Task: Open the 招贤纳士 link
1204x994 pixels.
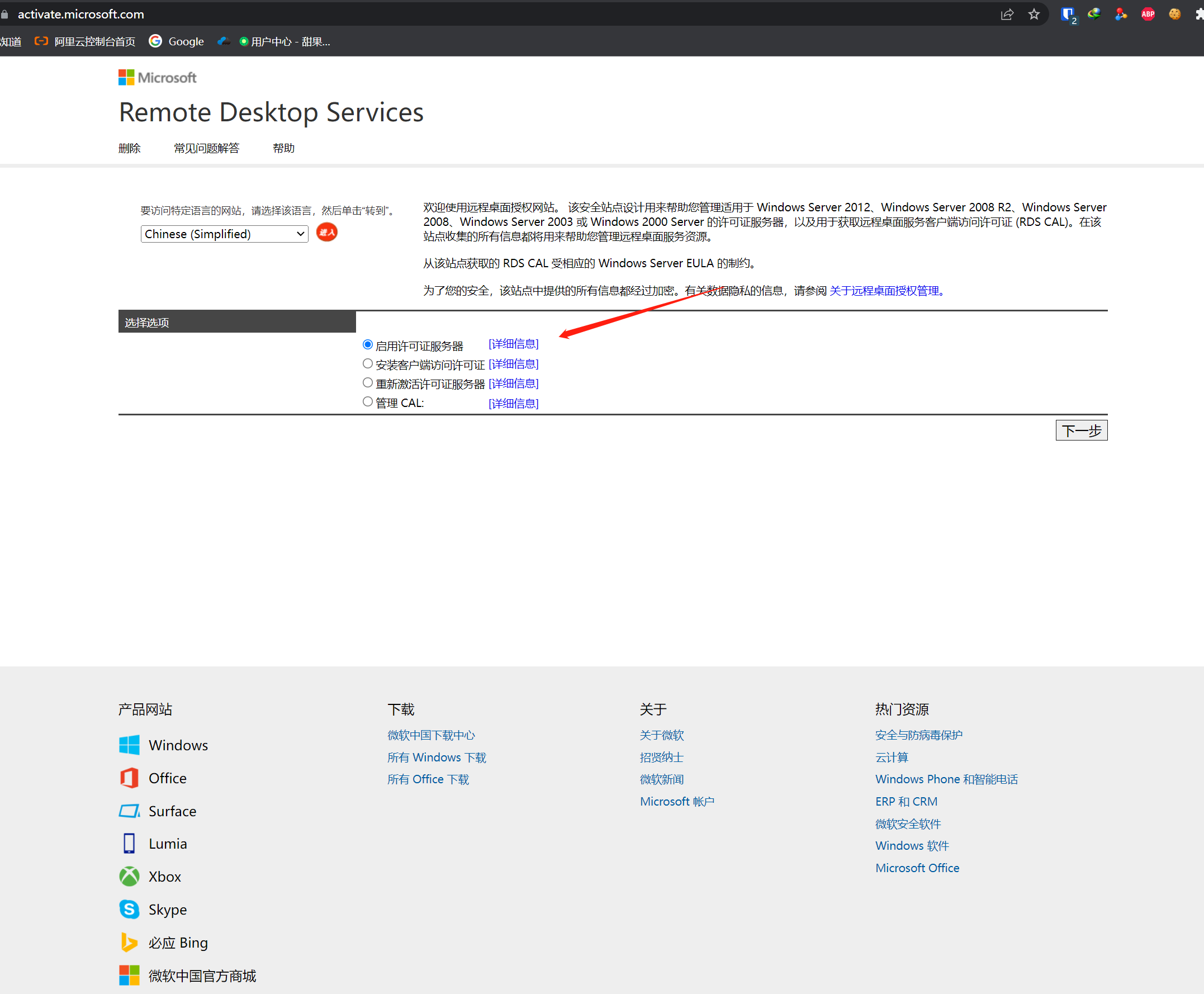Action: point(662,758)
